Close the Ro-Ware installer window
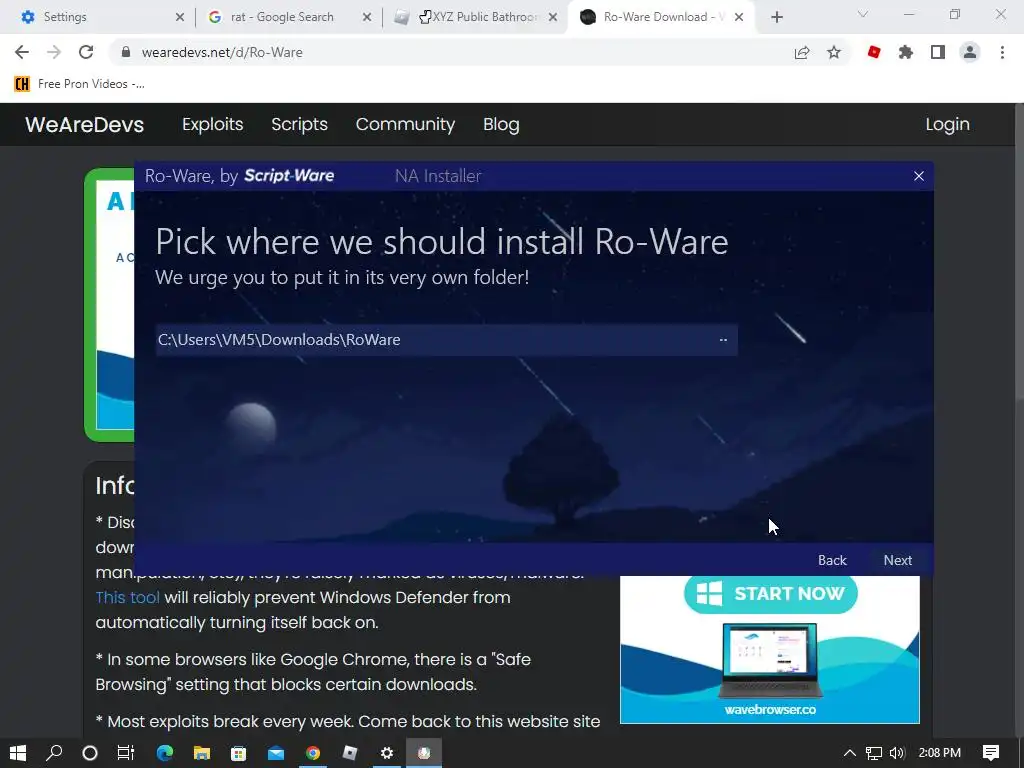1024x768 pixels. point(919,176)
